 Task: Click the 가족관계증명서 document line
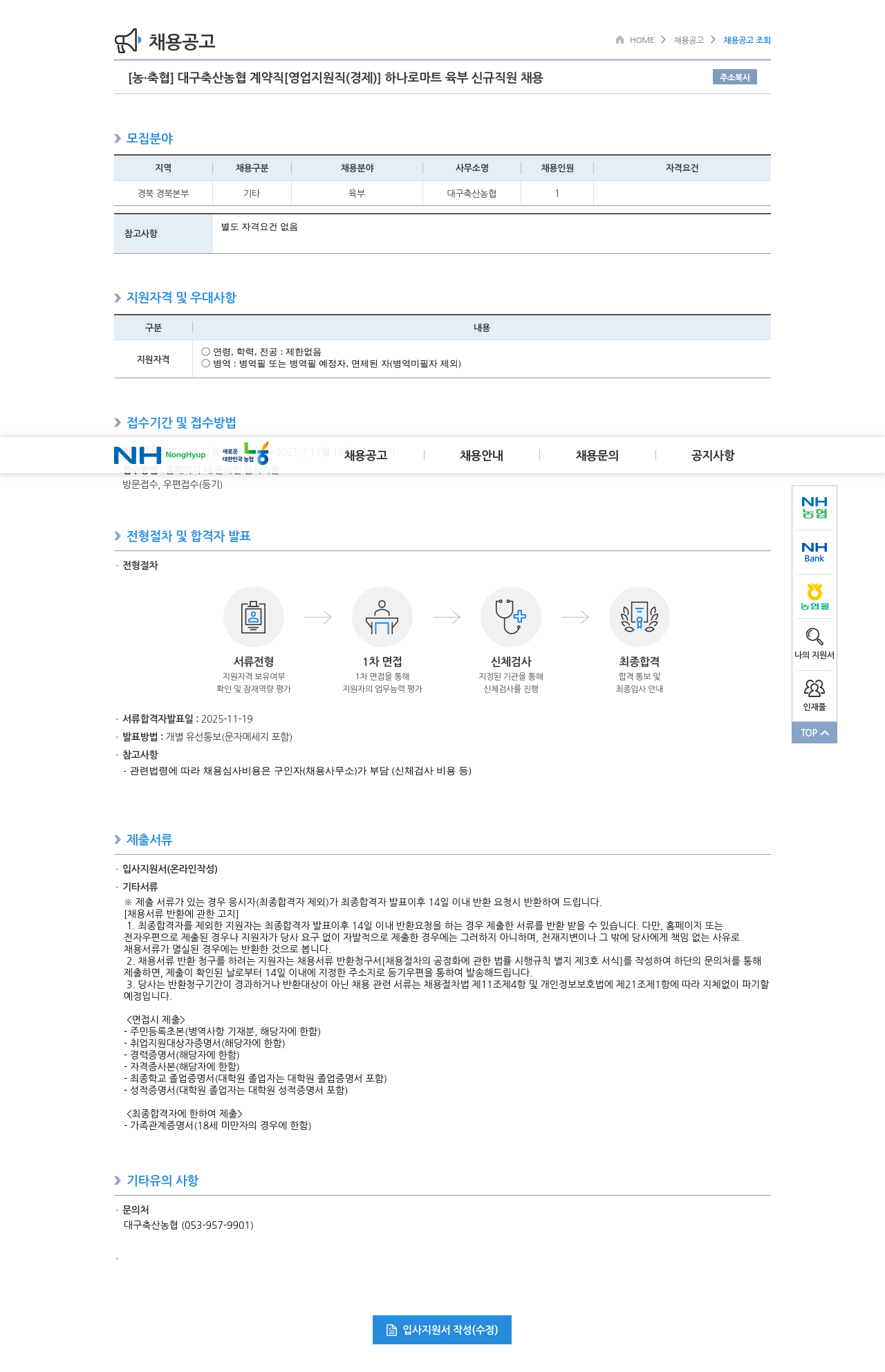(x=218, y=1126)
